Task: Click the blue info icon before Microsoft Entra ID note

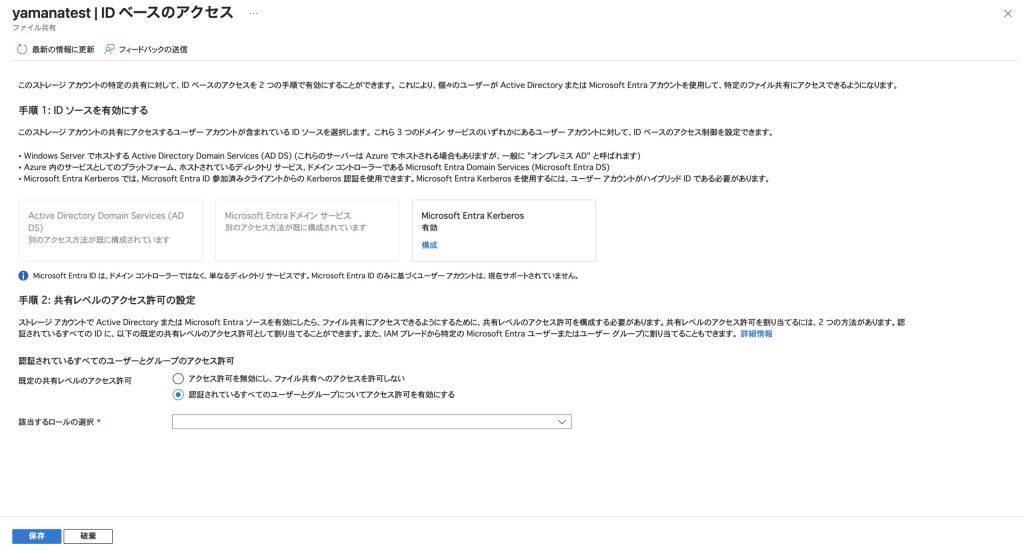Action: (23, 275)
